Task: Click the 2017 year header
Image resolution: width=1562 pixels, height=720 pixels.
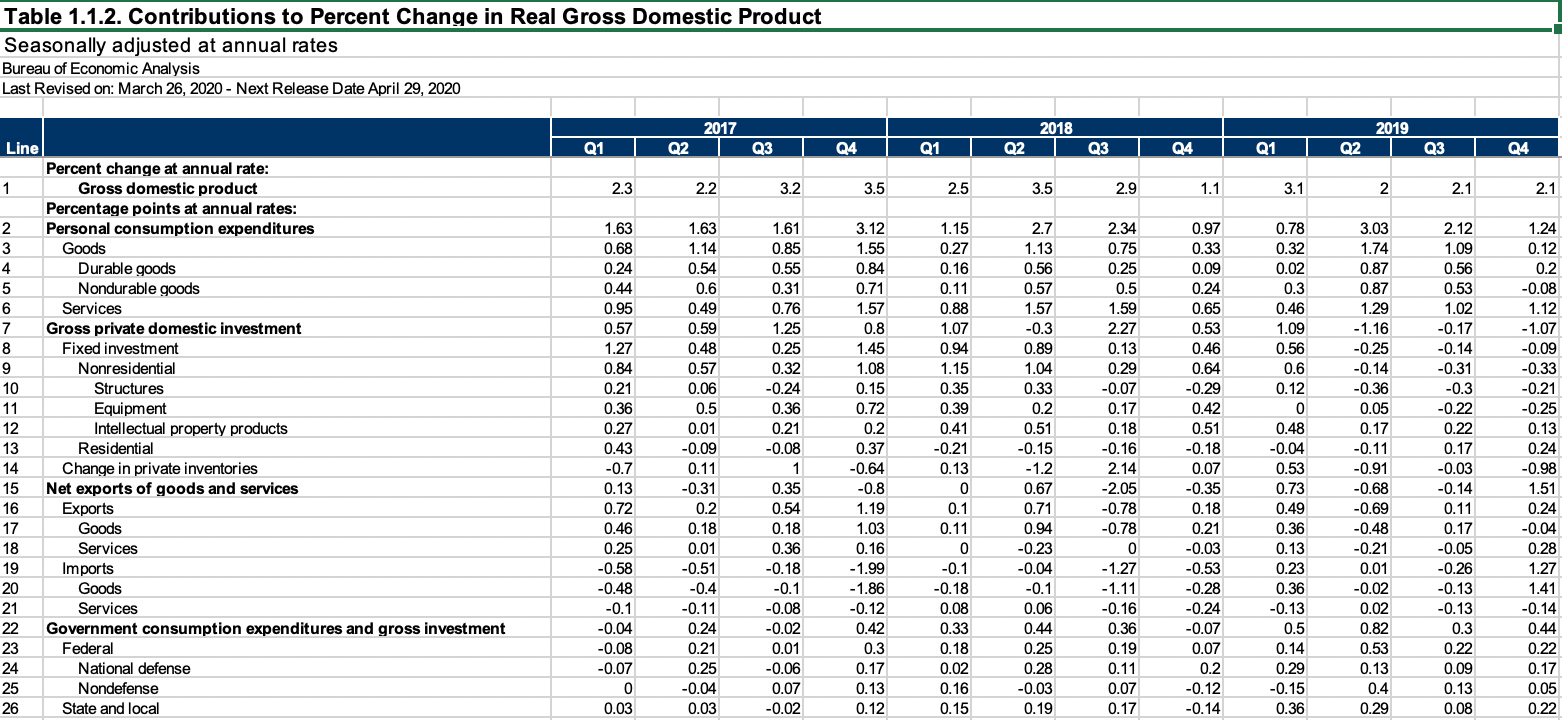Action: click(x=718, y=128)
